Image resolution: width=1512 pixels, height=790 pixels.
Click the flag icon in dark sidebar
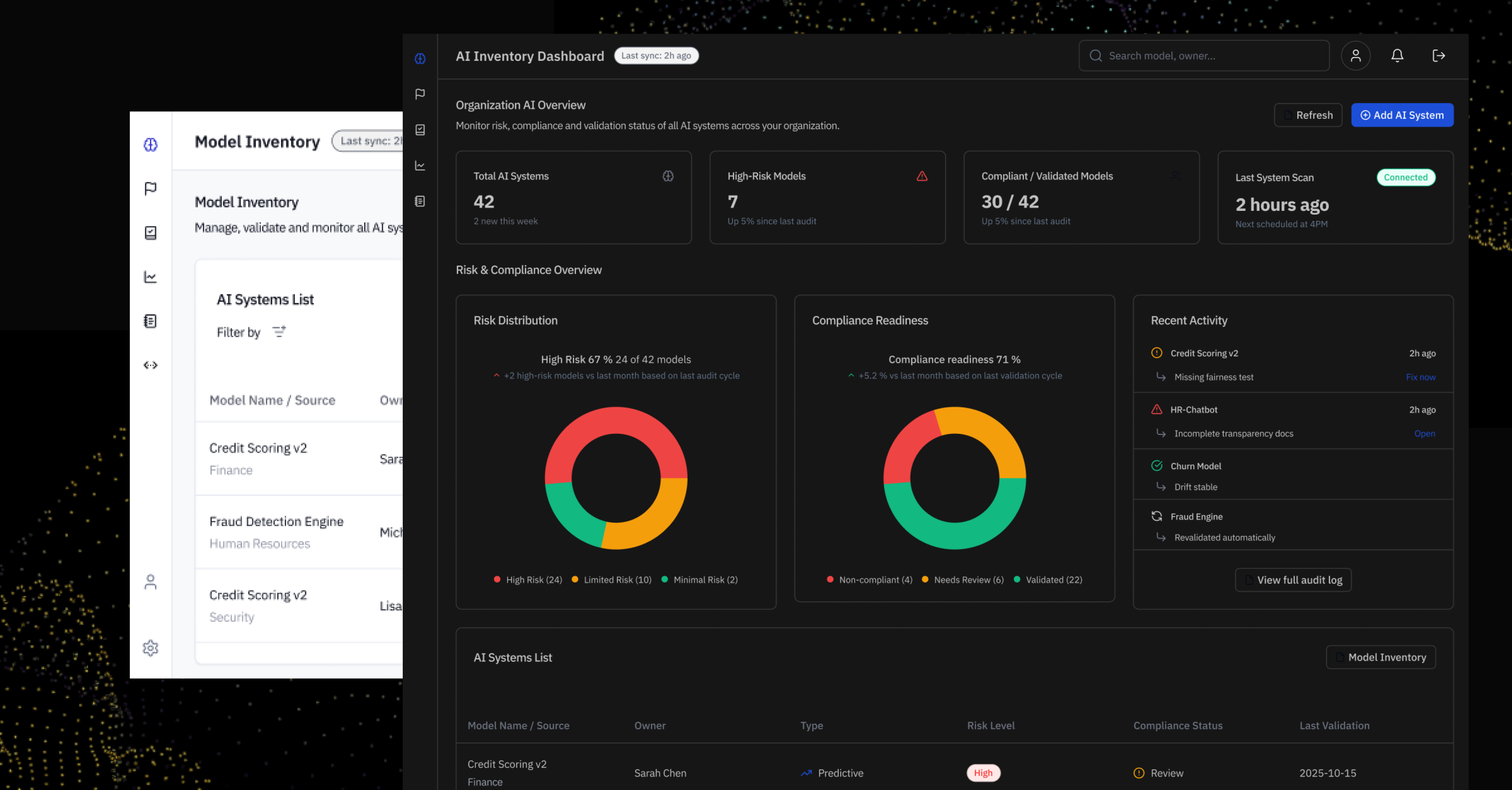click(420, 94)
